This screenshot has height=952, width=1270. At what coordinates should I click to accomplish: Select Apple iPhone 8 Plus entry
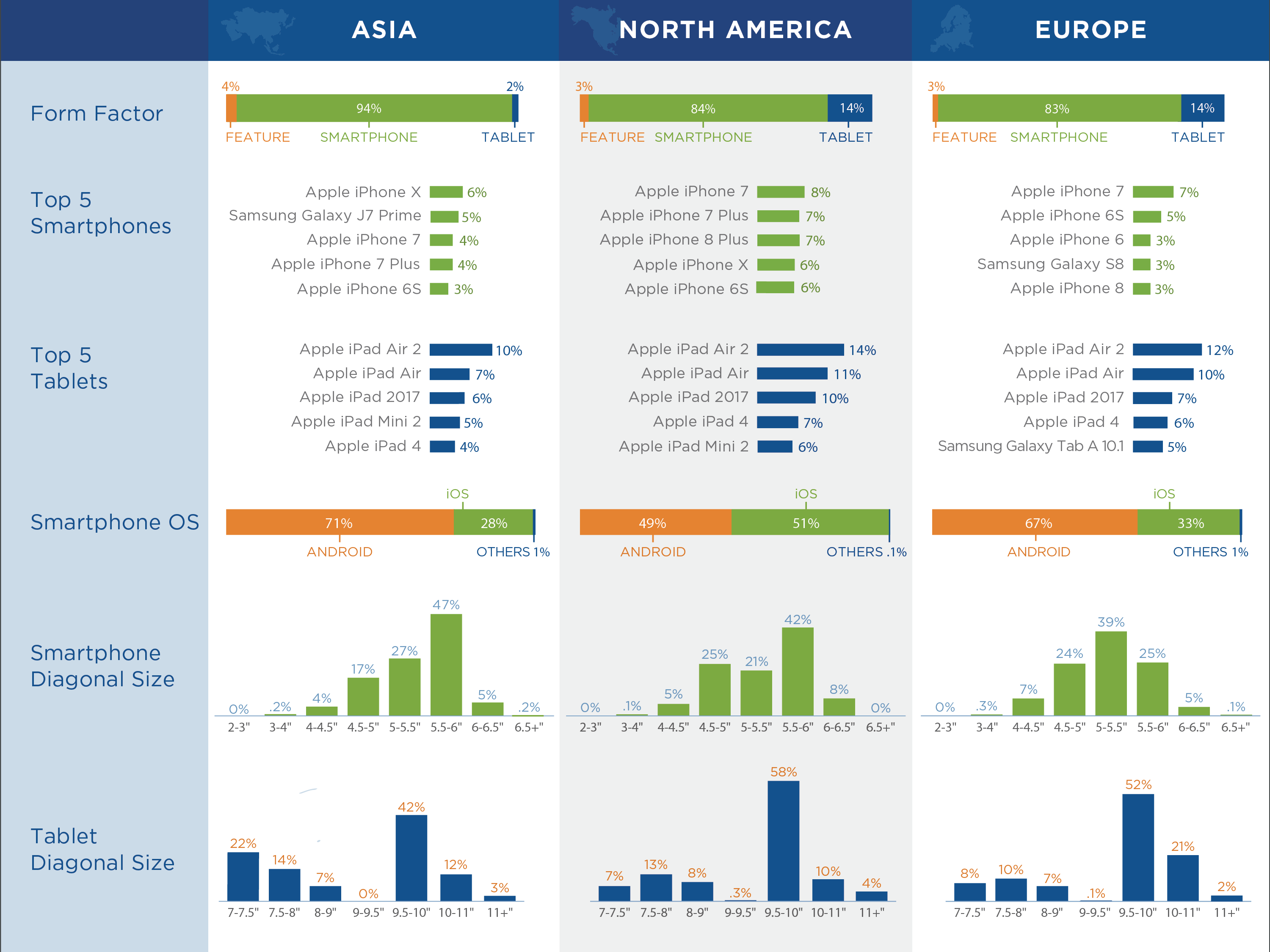(674, 239)
